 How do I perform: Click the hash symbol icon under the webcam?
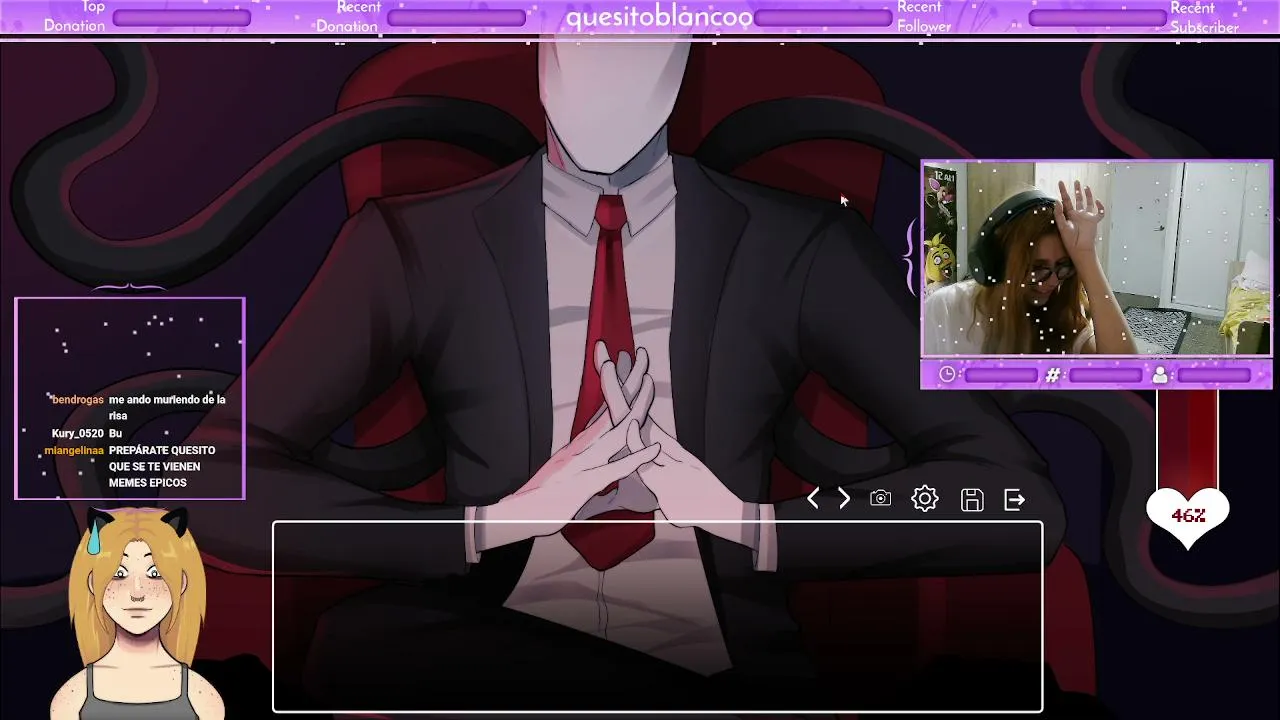[1053, 375]
